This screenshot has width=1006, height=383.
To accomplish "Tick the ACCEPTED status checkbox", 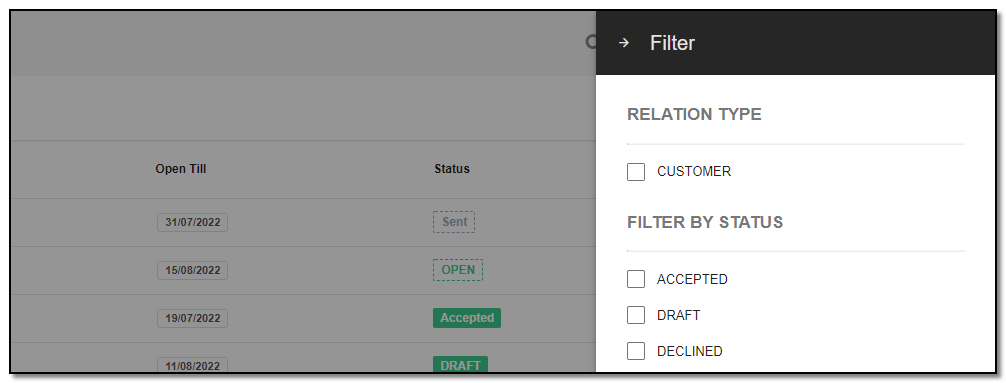I will tap(636, 279).
